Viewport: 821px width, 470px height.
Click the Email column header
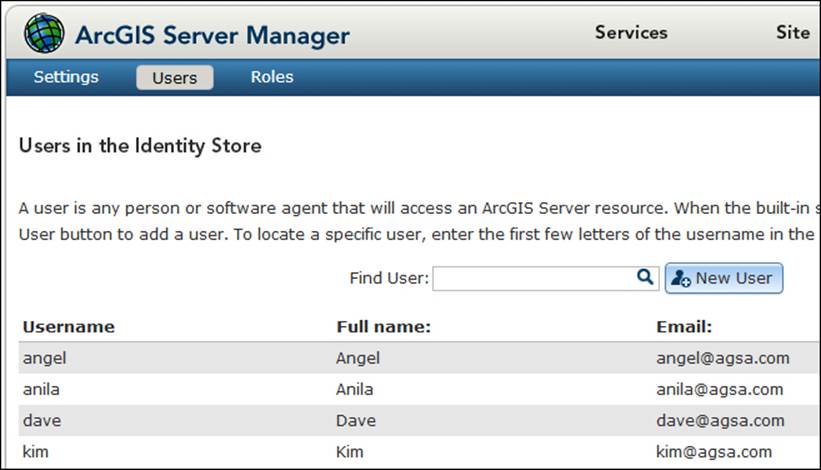point(683,327)
